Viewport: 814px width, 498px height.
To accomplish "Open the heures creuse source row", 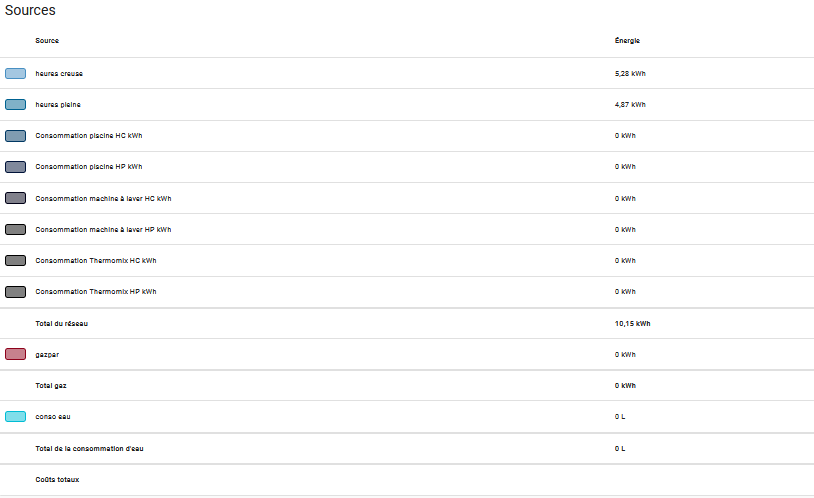I will click(407, 73).
